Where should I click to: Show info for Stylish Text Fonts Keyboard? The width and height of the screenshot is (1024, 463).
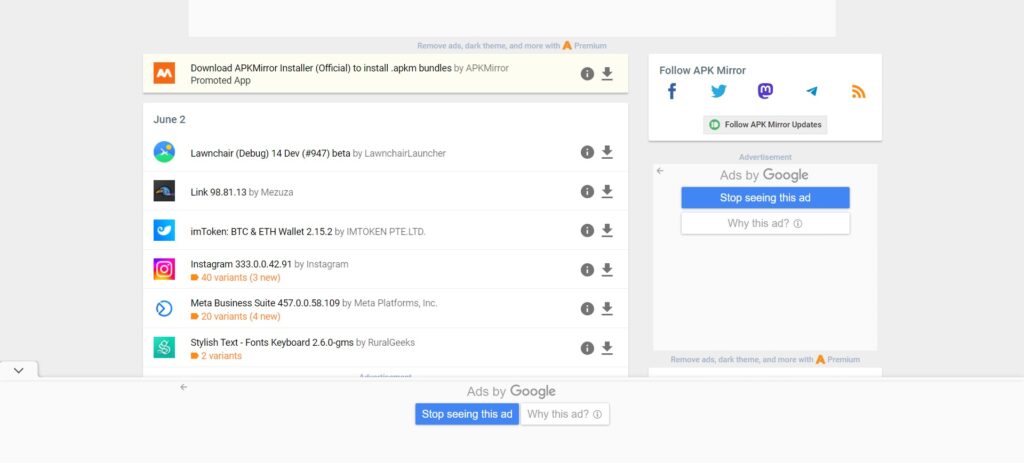587,348
